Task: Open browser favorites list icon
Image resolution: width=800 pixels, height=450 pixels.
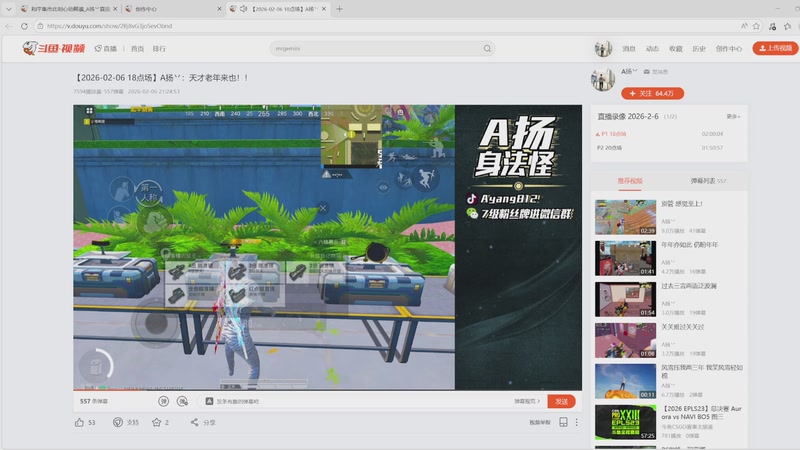Action: coord(788,26)
